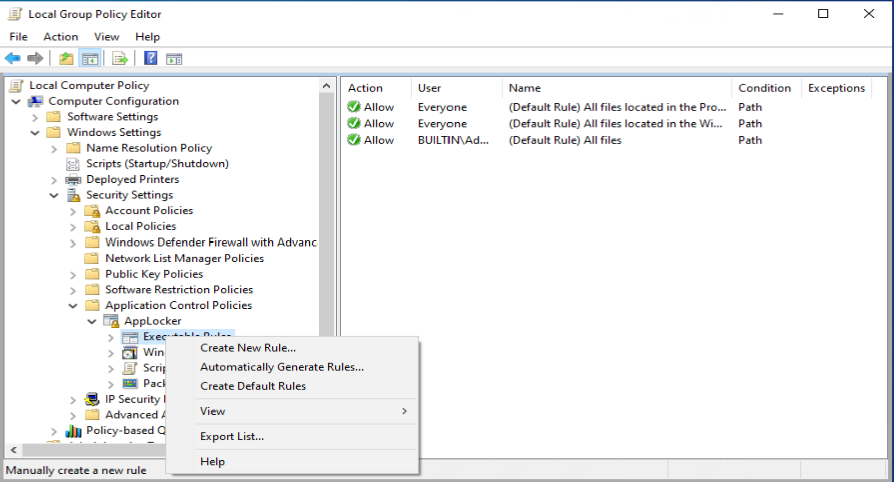Click green Allow checkmark for BUILTIN rule
The width and height of the screenshot is (894, 482).
point(353,140)
